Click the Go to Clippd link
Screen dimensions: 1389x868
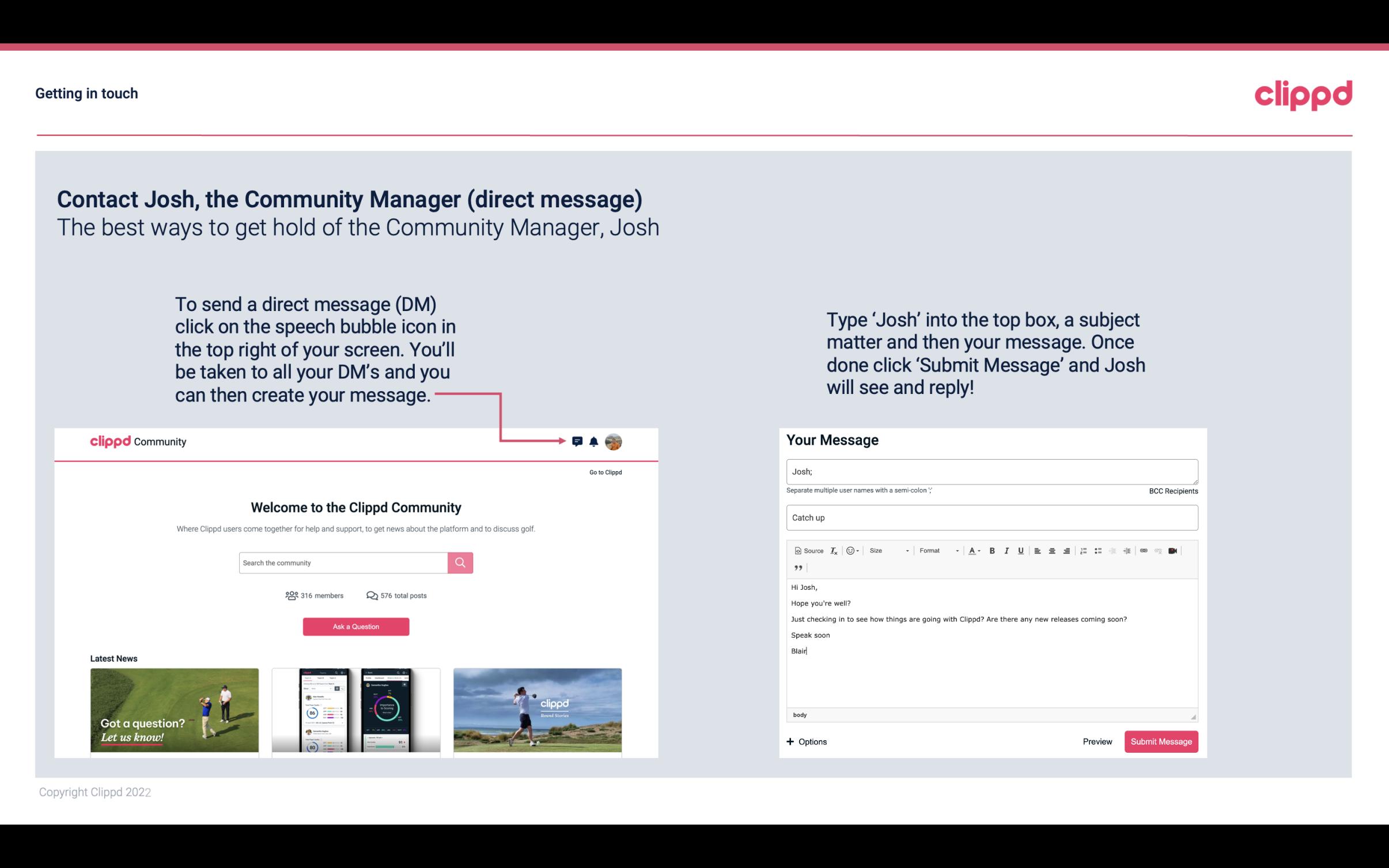pyautogui.click(x=604, y=472)
